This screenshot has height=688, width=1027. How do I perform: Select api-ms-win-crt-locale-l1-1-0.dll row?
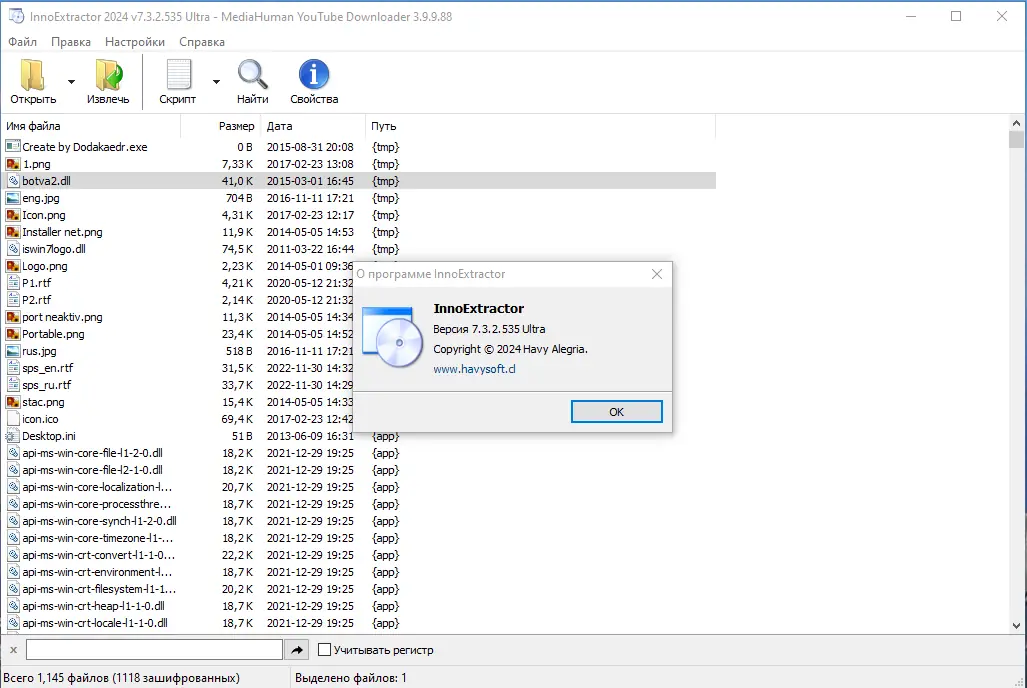359,624
